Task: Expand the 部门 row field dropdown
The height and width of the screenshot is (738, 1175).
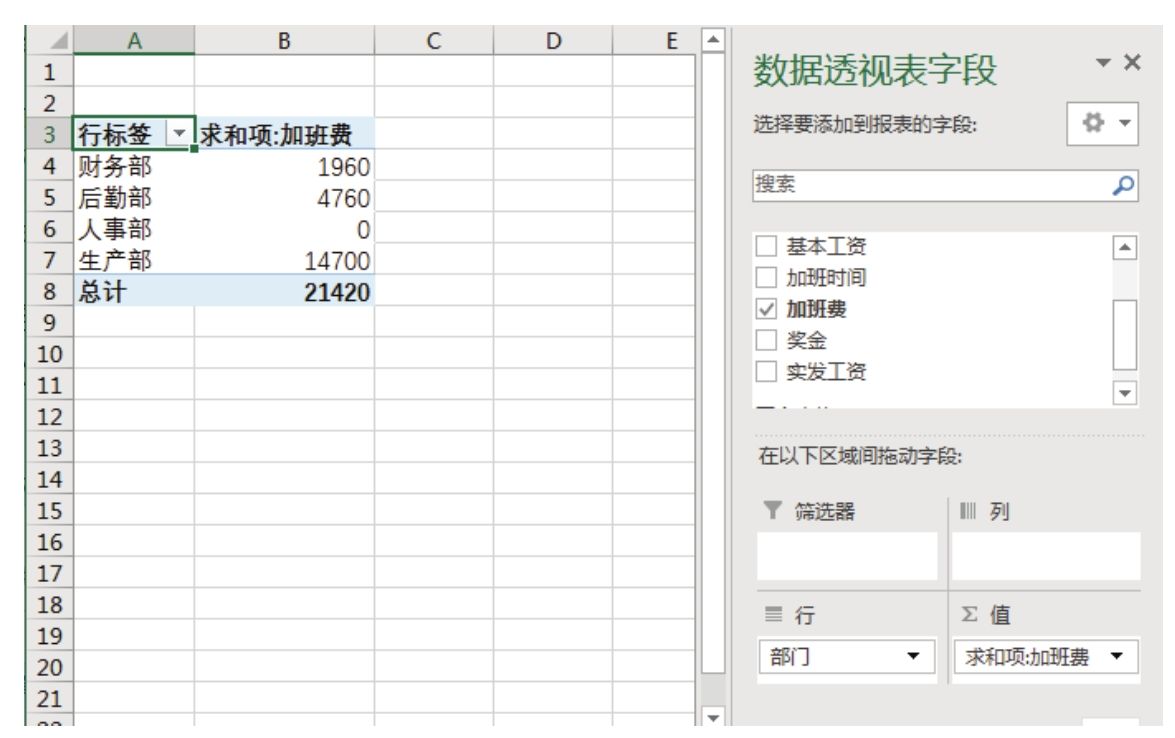Action: [x=911, y=658]
